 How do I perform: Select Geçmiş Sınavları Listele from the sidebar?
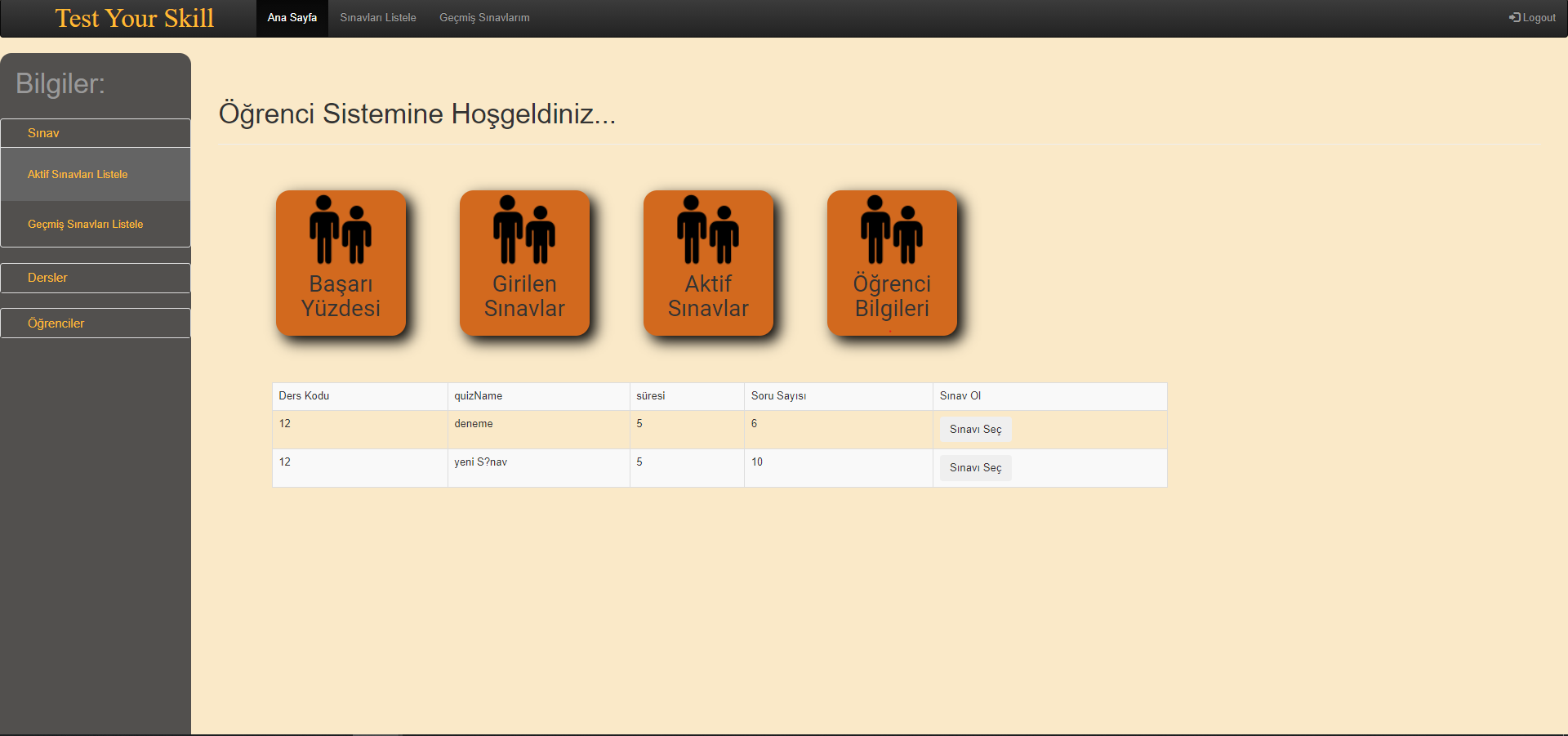pos(95,223)
